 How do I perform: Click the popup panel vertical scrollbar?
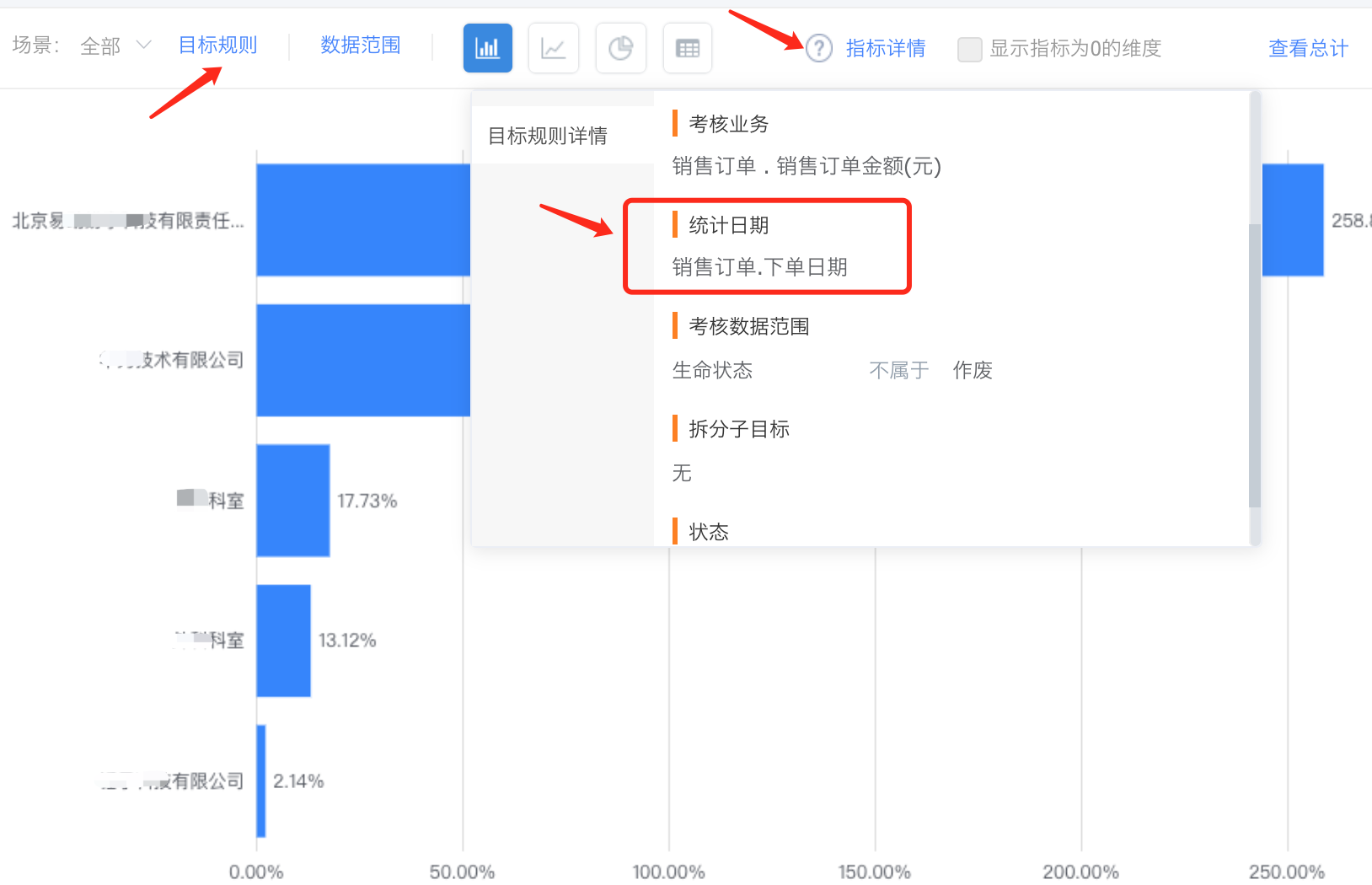[1254, 362]
